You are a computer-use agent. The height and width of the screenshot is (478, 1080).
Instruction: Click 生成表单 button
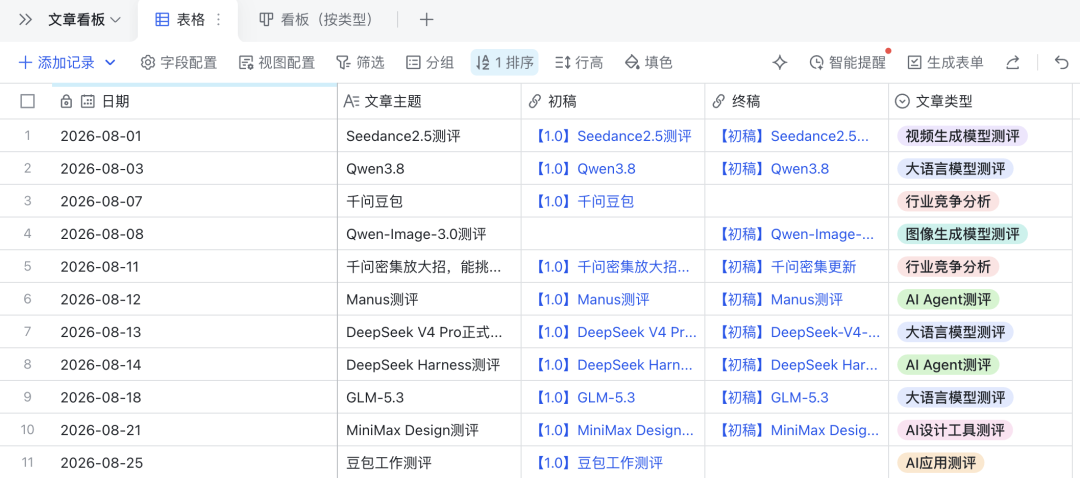coord(945,63)
